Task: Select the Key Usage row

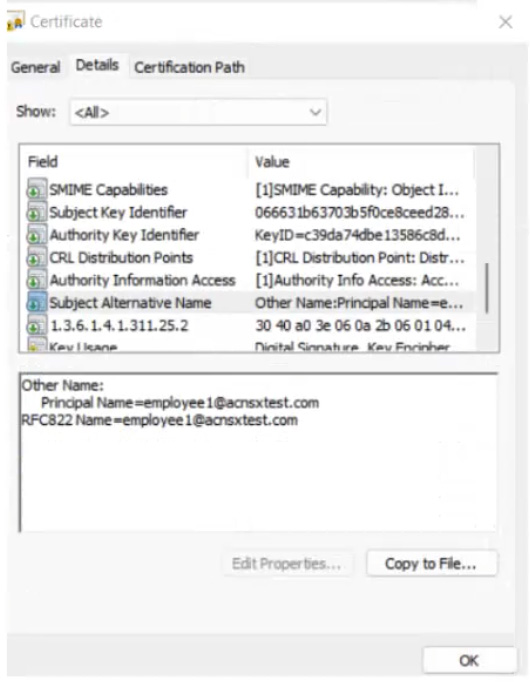Action: pos(247,347)
